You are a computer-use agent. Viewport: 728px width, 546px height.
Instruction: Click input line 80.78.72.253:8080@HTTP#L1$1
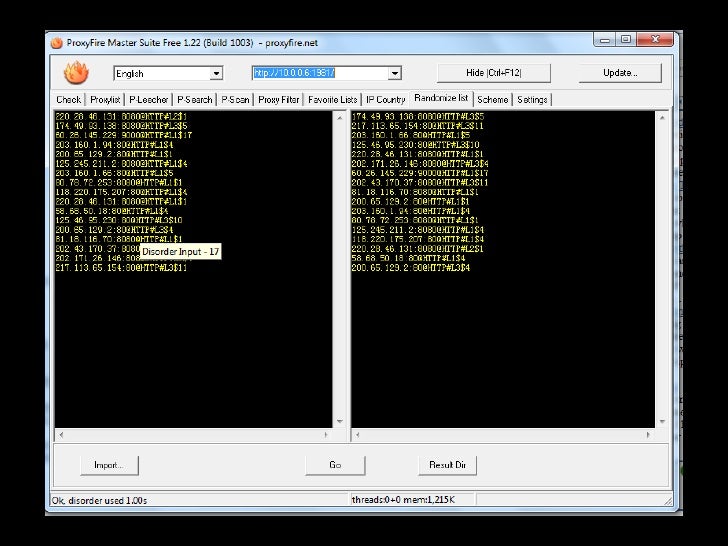[119, 182]
